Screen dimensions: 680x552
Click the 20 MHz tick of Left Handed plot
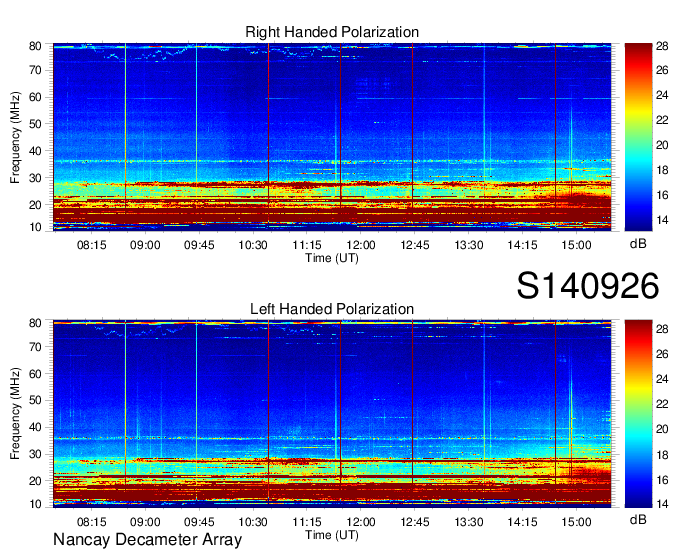[35, 481]
